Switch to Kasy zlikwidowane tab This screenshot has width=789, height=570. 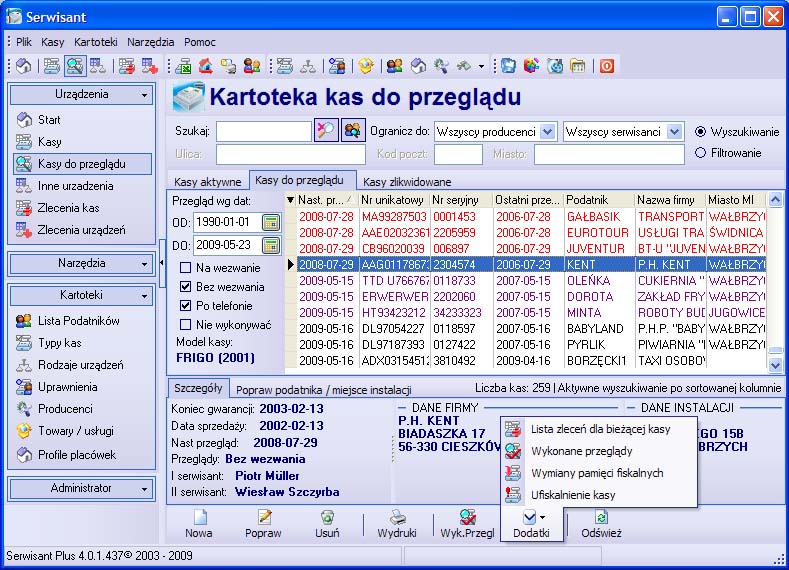[x=406, y=182]
